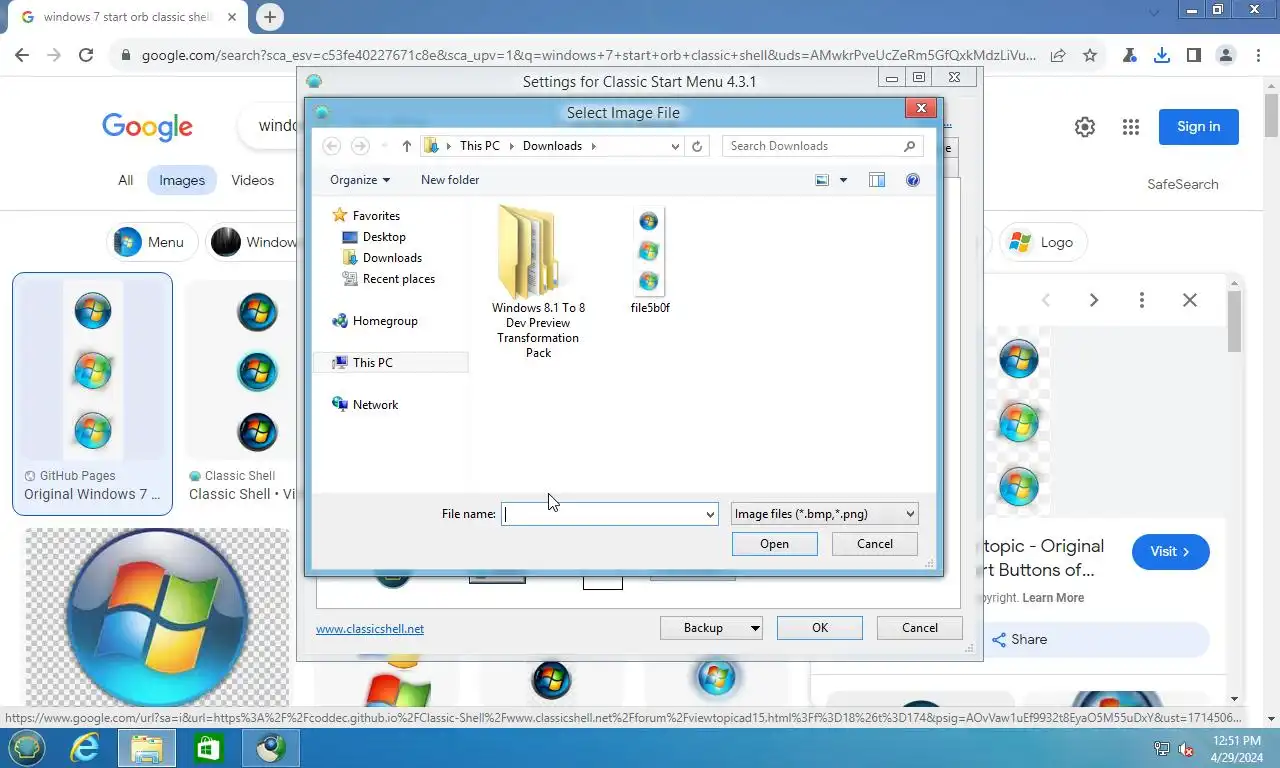Screen dimensions: 1280x768
Task: Click the Downloads breadcrumb in address bar
Action: tap(552, 146)
